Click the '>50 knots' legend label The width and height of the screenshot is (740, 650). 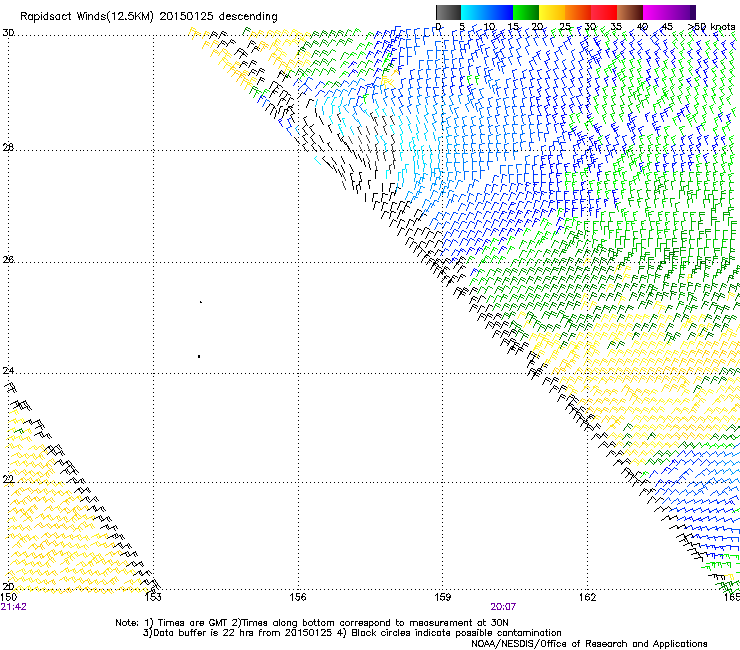[712, 26]
